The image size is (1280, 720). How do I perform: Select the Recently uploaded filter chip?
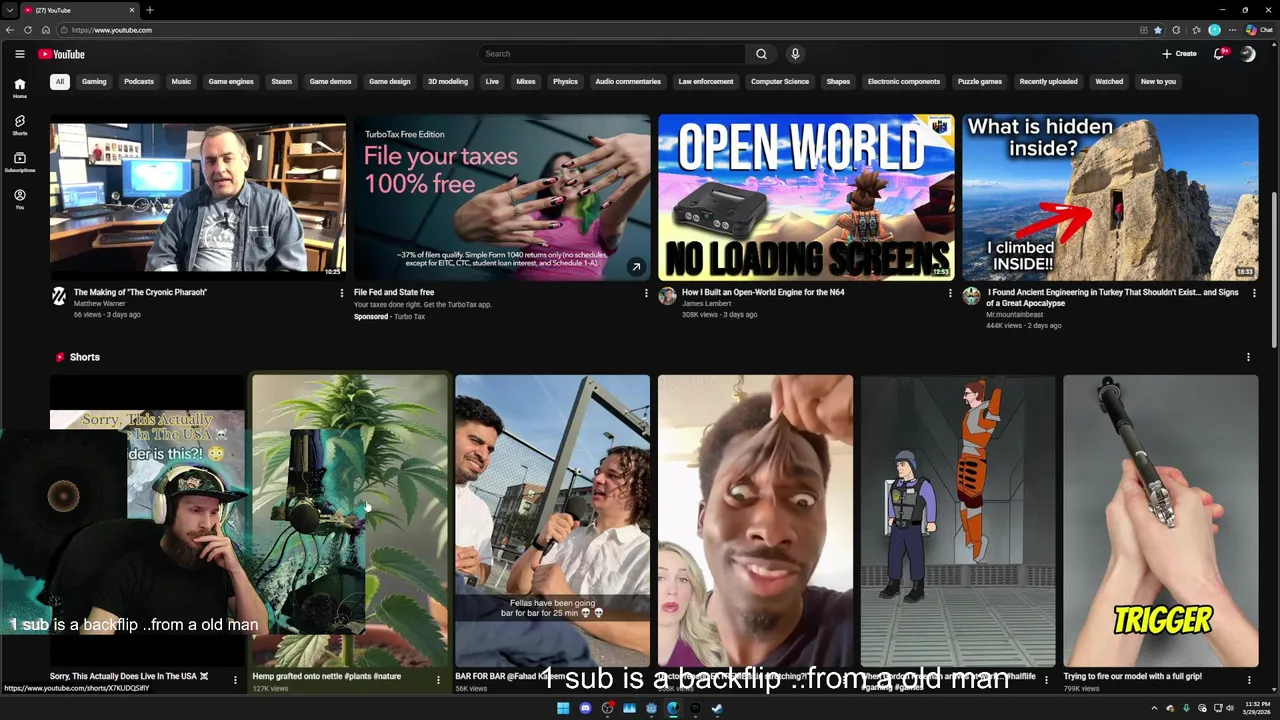point(1048,82)
